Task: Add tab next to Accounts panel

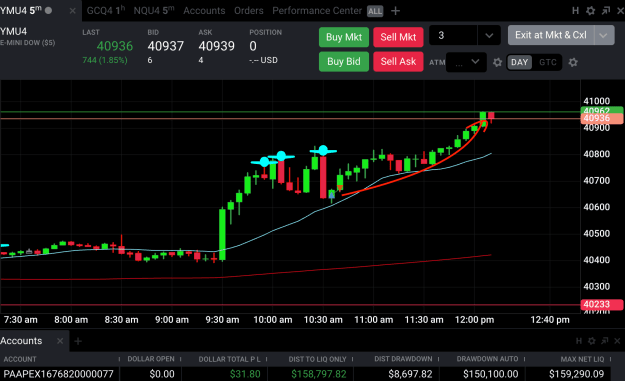Action: [78, 341]
